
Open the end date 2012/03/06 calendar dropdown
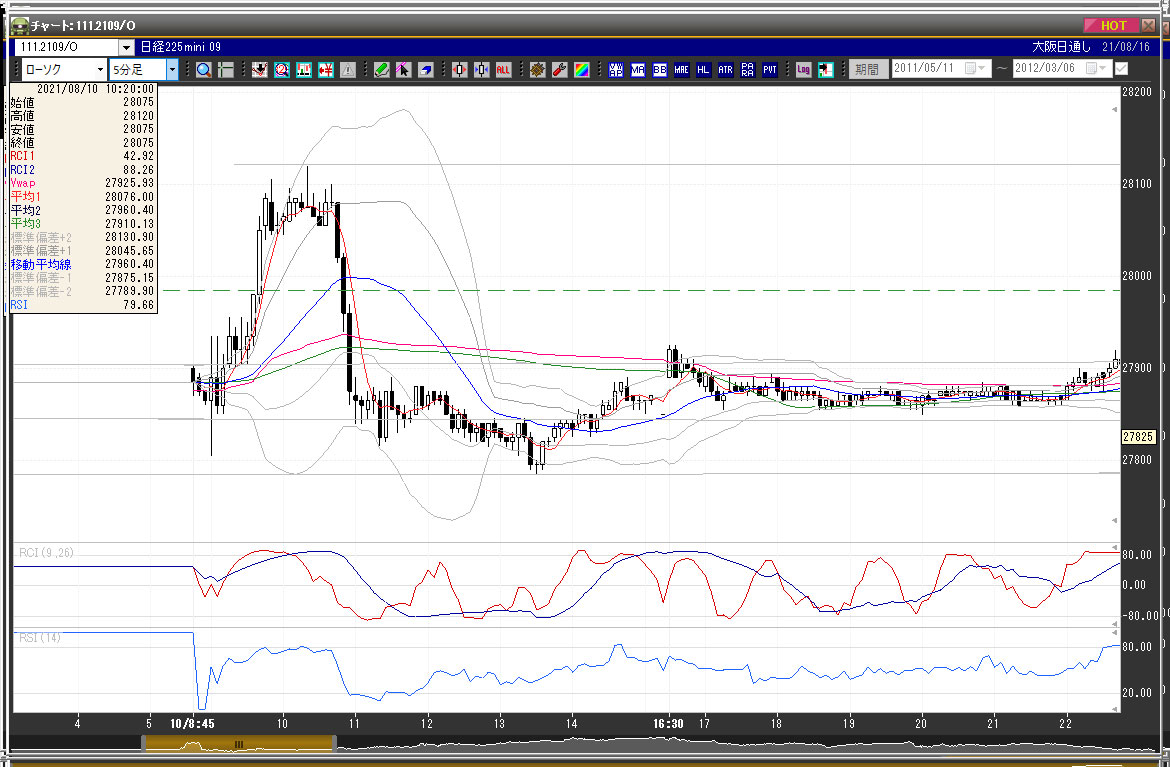point(1096,69)
